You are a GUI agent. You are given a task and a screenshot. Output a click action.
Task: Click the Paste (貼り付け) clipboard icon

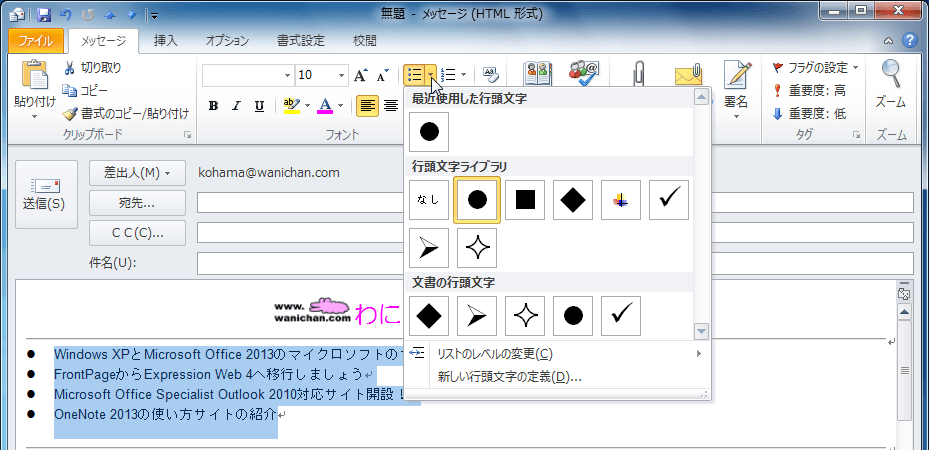[34, 76]
